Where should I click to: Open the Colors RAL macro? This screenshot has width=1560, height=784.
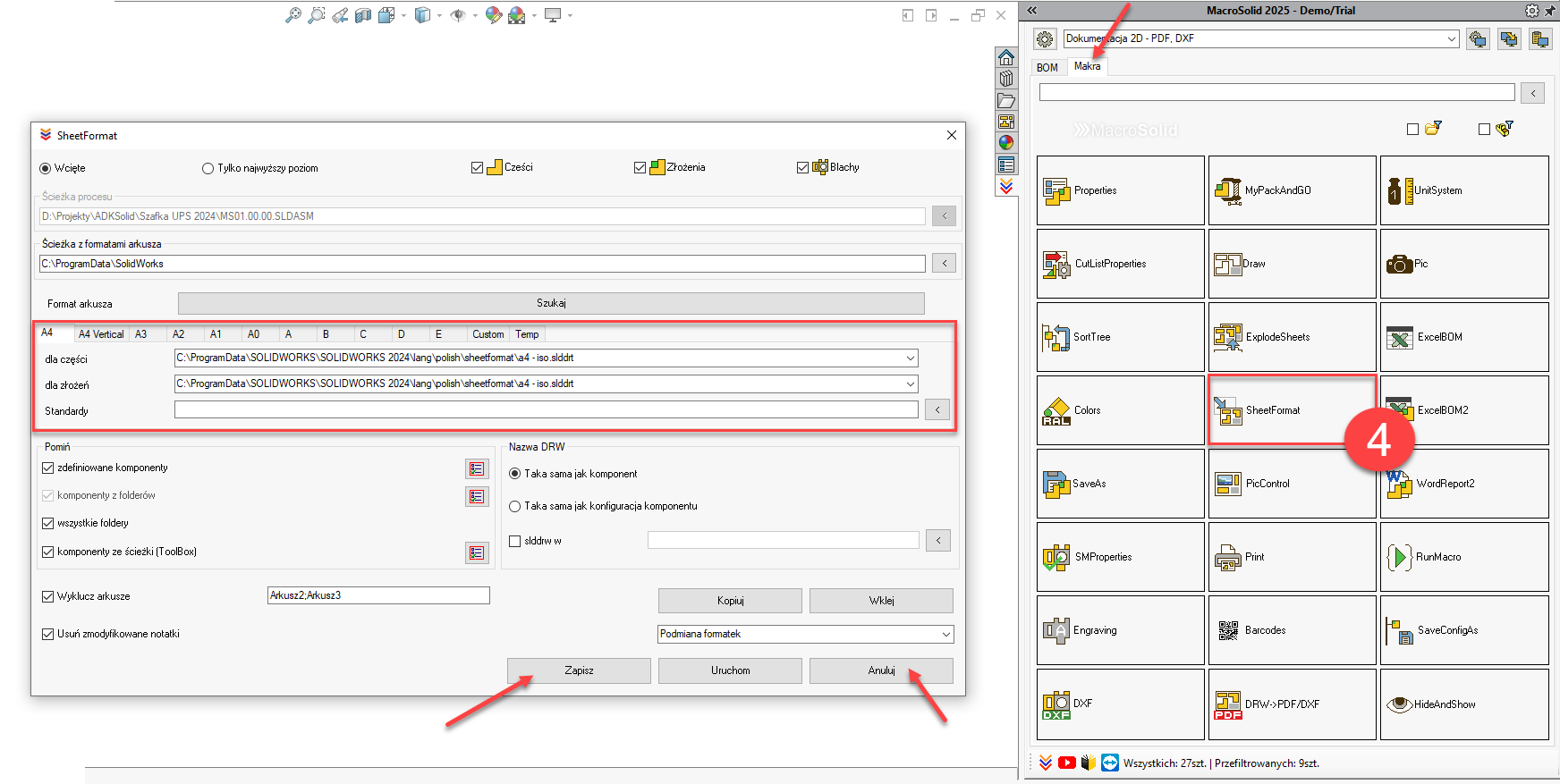(x=1120, y=410)
